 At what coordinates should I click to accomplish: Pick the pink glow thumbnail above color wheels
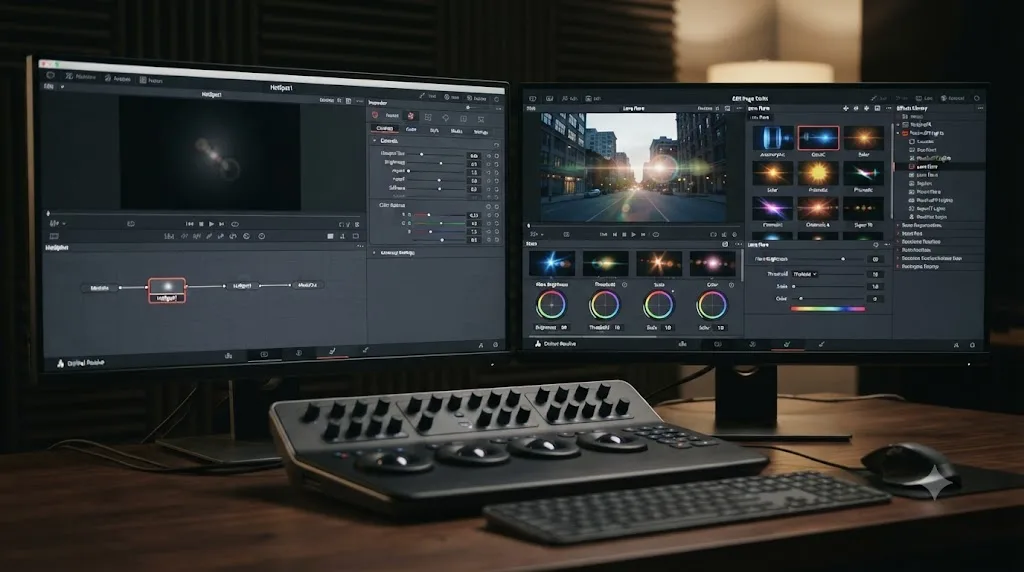coord(712,264)
